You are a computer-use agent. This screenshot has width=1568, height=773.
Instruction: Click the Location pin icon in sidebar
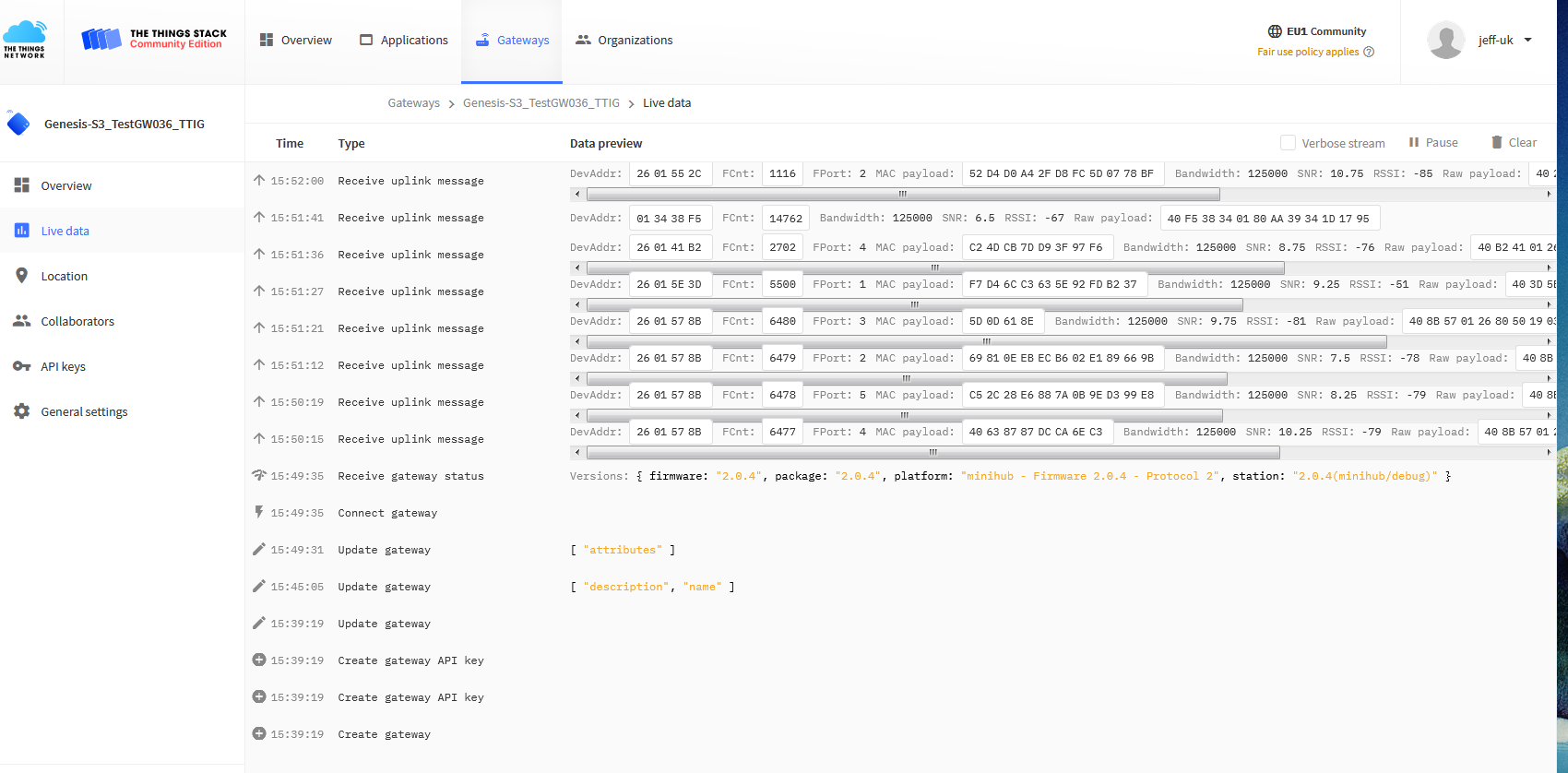pyautogui.click(x=21, y=276)
